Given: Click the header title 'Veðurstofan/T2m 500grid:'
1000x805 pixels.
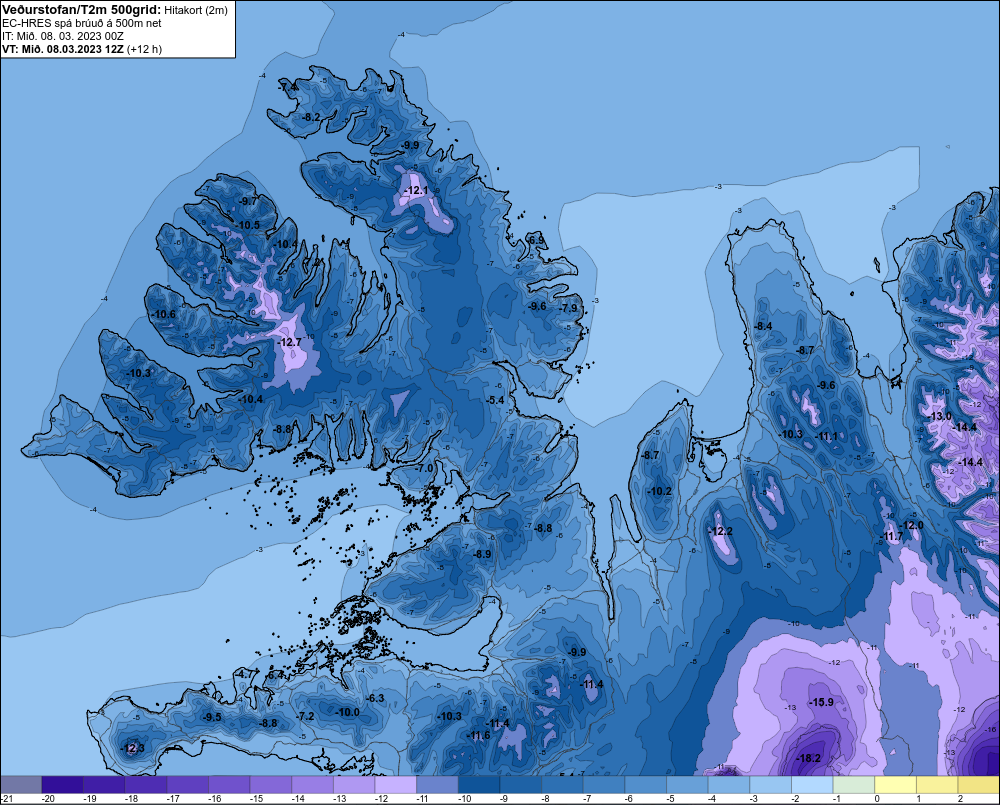Looking at the screenshot, I should pos(82,10).
